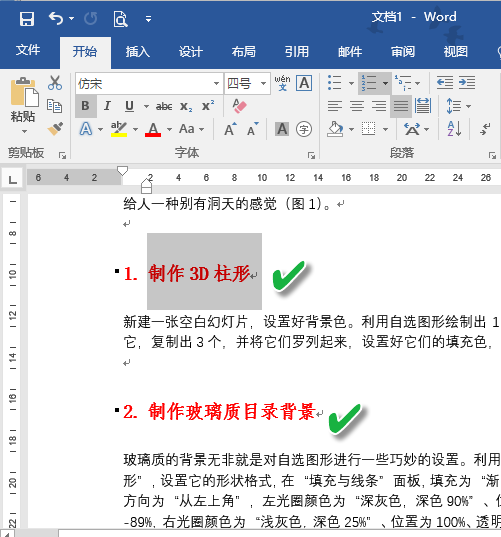This screenshot has height=537, width=501.
Task: Toggle superscript formatting
Action: 208,106
